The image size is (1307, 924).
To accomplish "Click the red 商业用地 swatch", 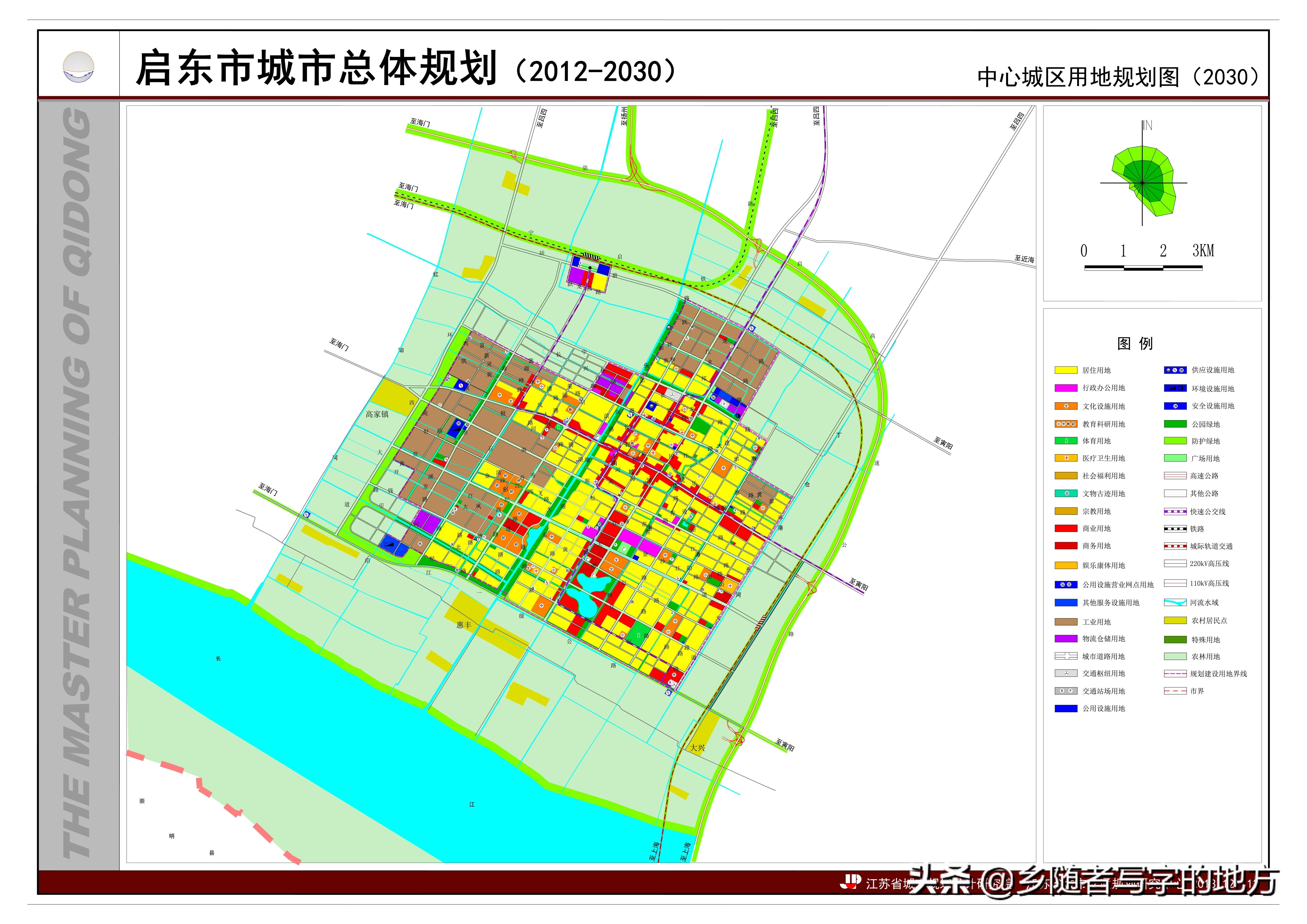I will pyautogui.click(x=1066, y=529).
